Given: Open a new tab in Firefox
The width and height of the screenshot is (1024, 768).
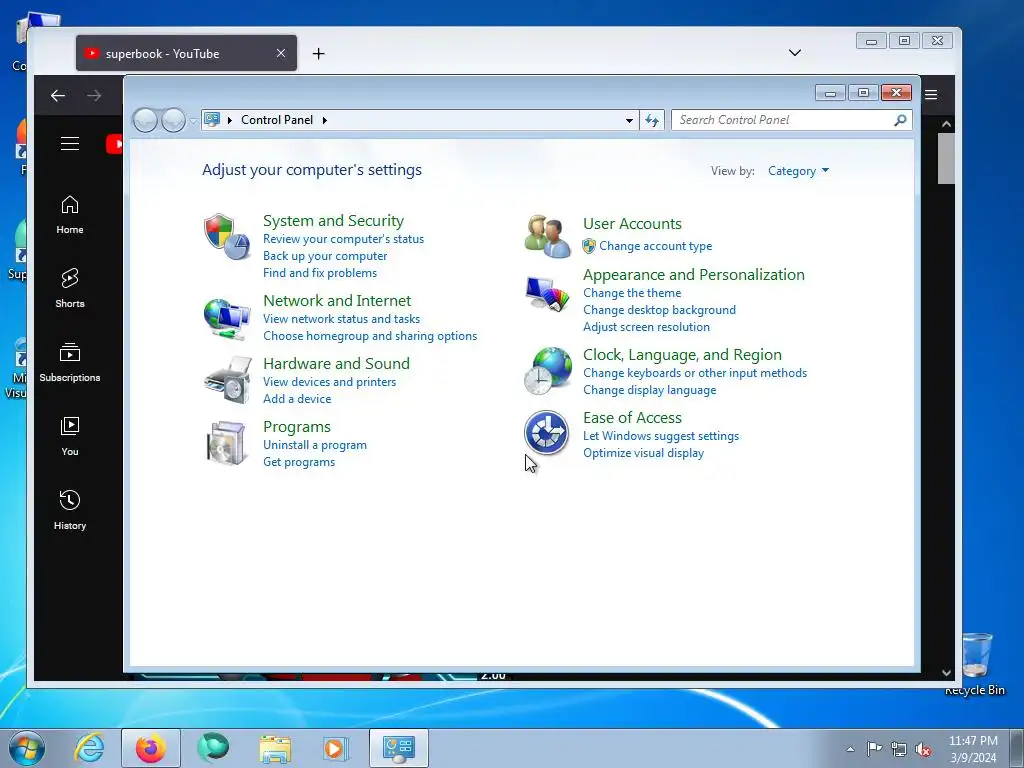Looking at the screenshot, I should pos(319,54).
